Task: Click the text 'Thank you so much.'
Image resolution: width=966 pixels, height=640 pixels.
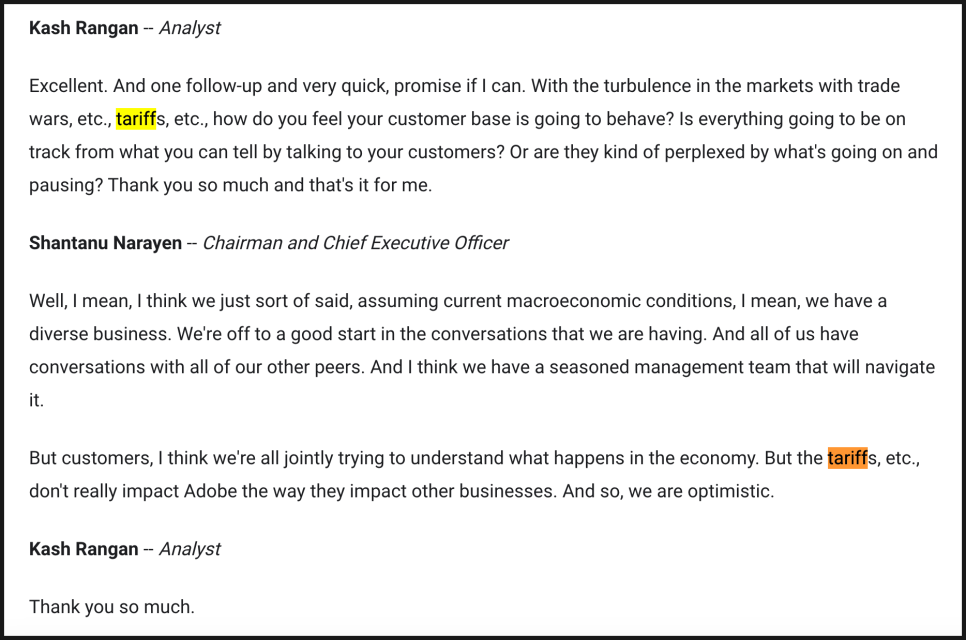Action: click(112, 607)
